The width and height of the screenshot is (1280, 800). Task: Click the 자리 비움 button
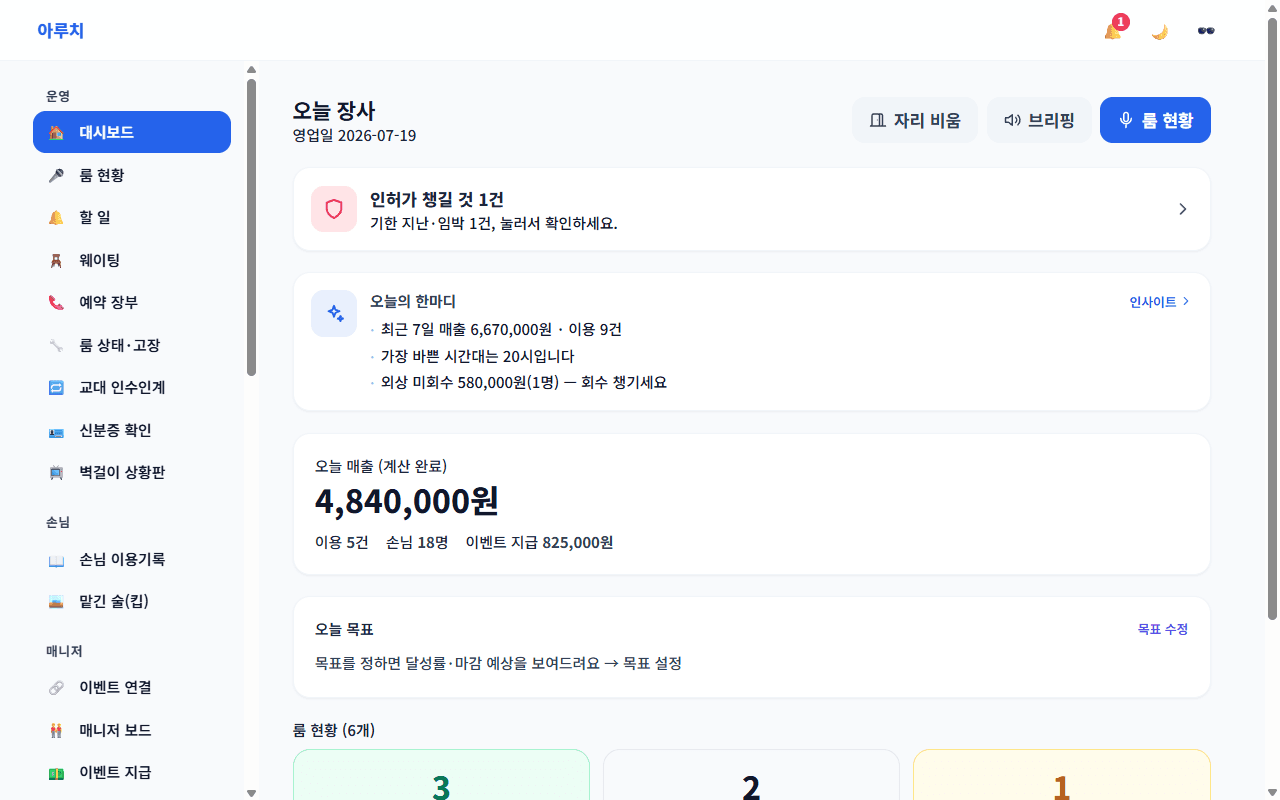tap(915, 120)
